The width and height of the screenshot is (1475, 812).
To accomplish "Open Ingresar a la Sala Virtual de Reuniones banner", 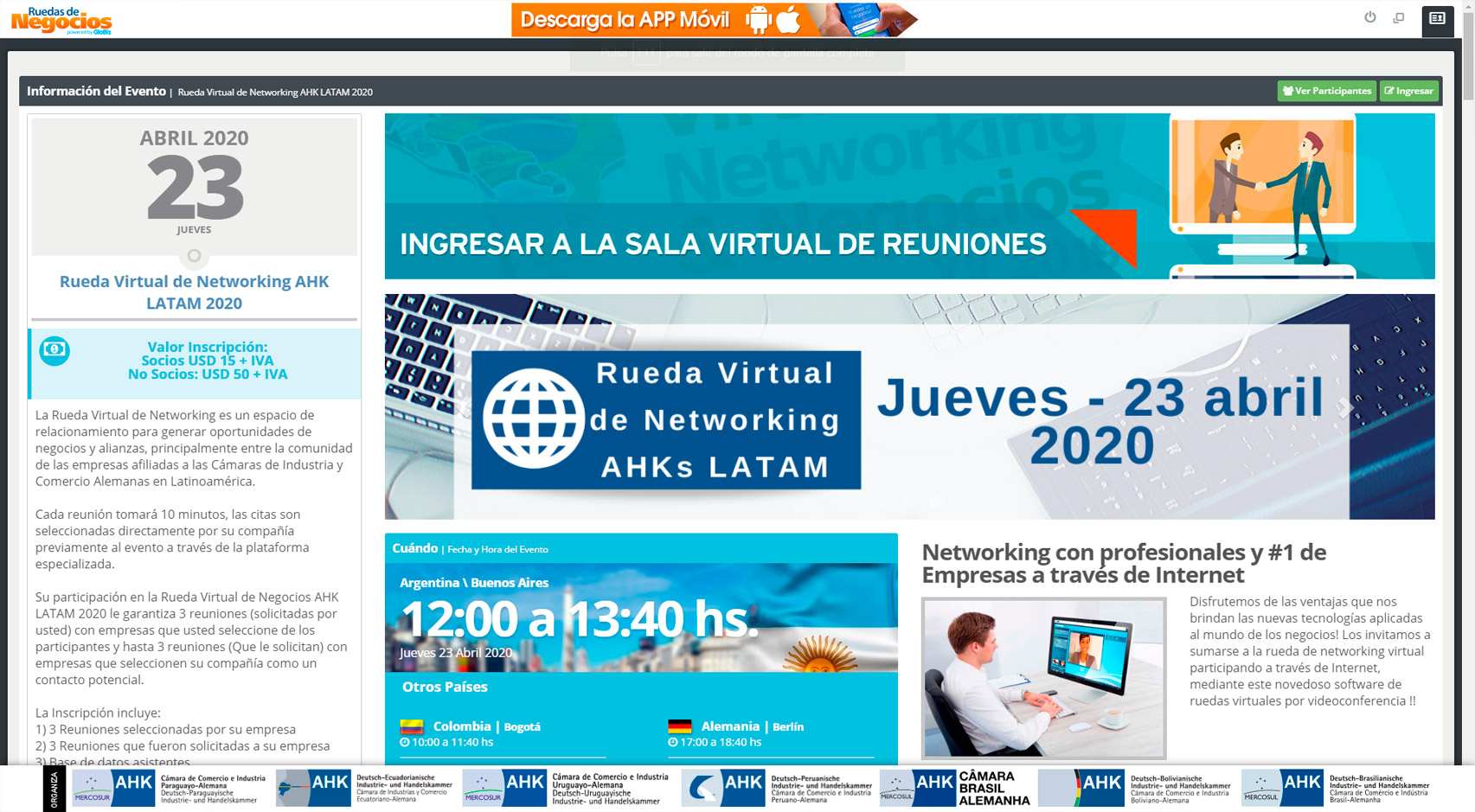I will point(909,196).
